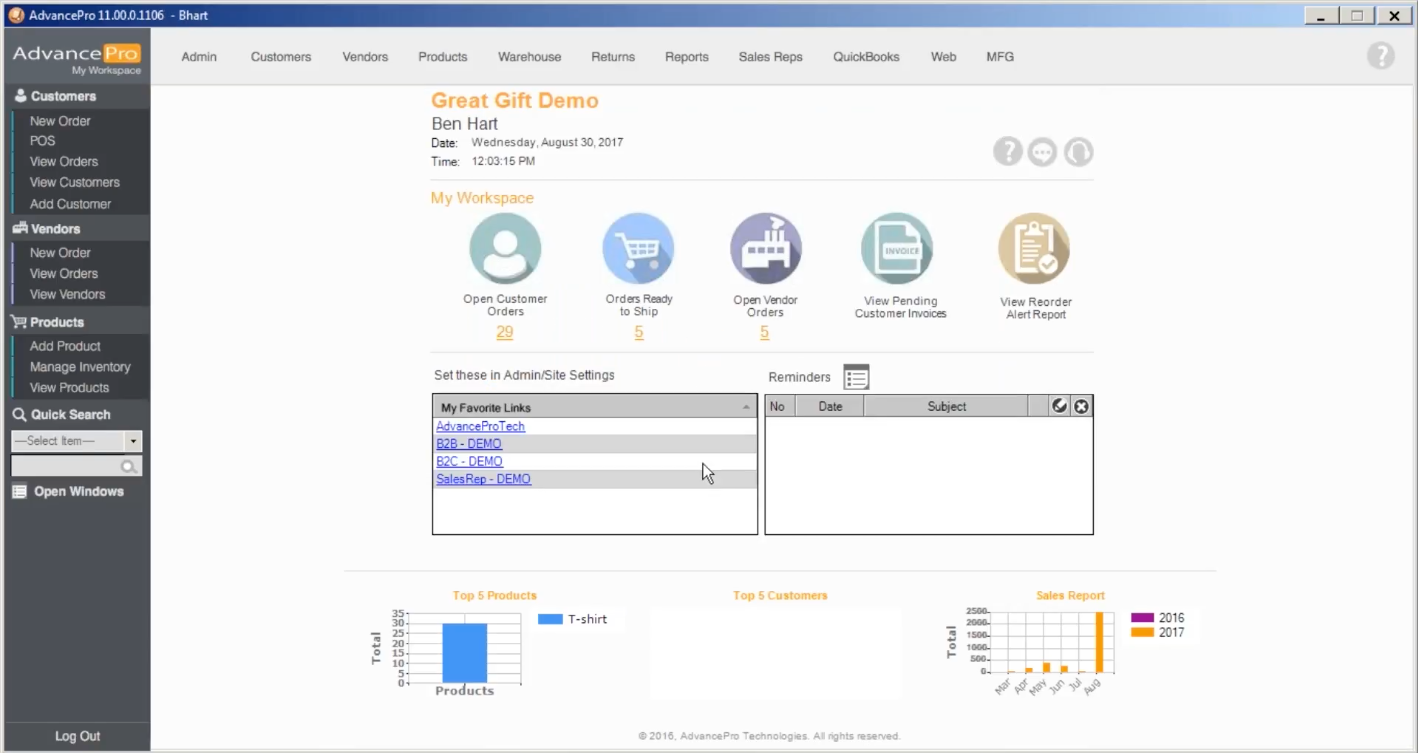Screen dimensions: 1418x753
Task: Click into the Quick Search text field
Action: pos(65,467)
